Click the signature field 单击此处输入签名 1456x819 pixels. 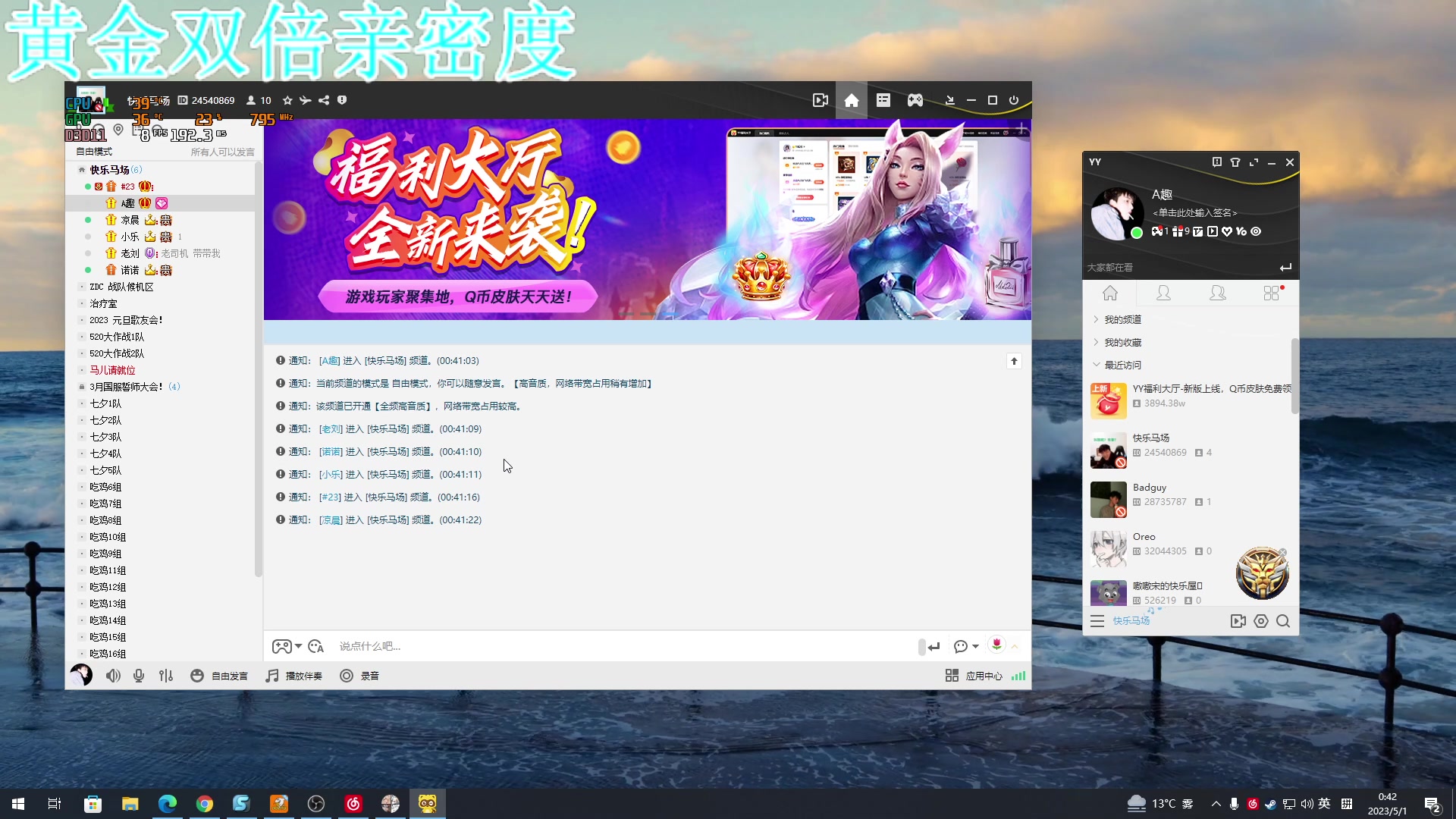pos(1195,213)
